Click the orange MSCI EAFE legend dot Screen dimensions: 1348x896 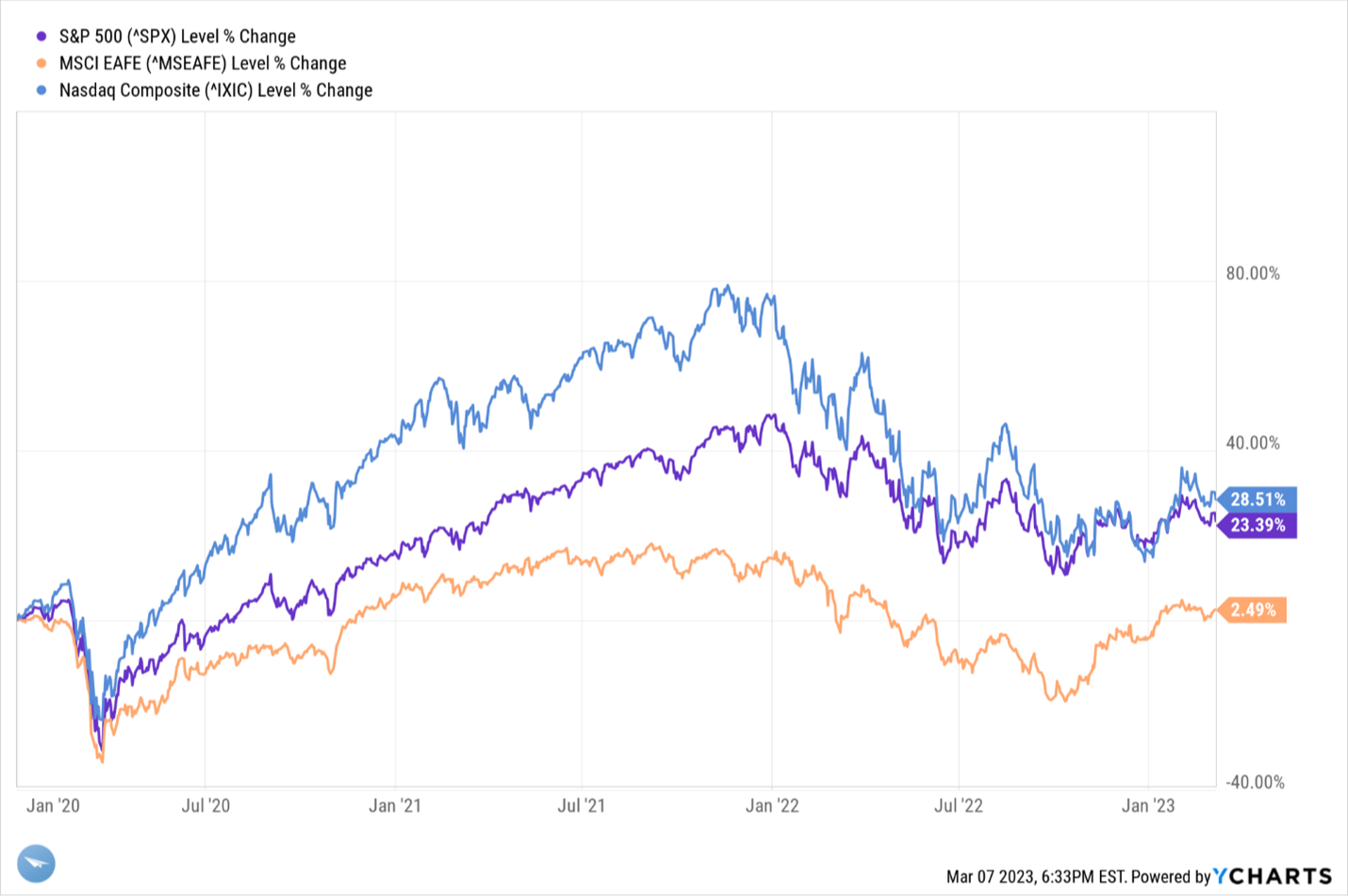pyautogui.click(x=41, y=64)
